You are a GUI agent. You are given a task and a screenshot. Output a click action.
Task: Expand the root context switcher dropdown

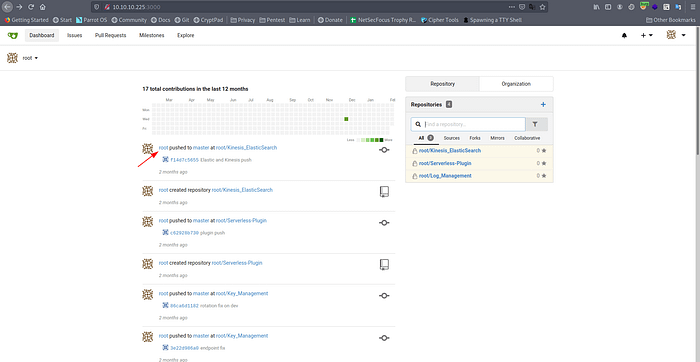[23, 58]
